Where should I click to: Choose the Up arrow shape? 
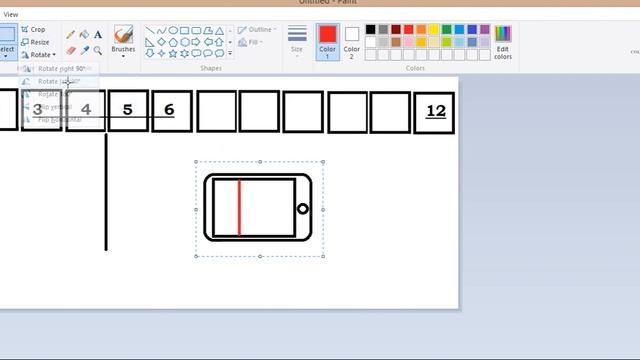coord(219,42)
